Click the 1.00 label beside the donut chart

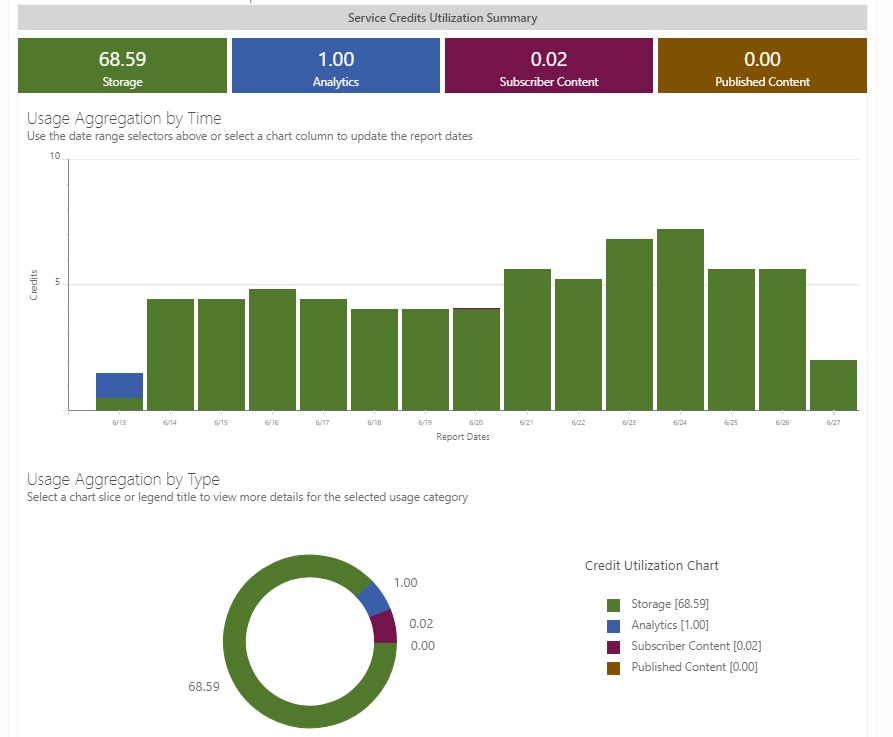click(x=406, y=583)
